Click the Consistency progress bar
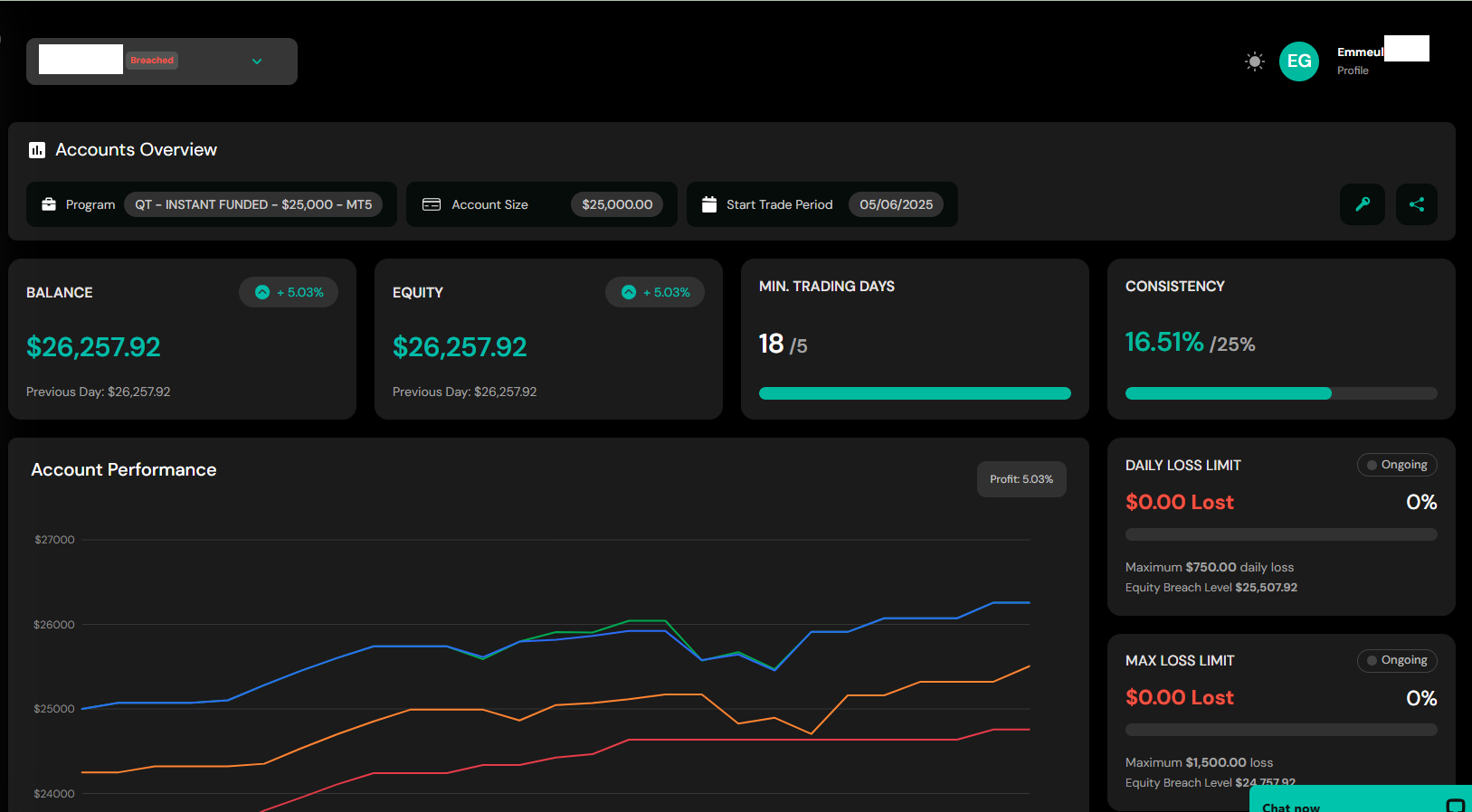The image size is (1472, 812). click(x=1280, y=393)
